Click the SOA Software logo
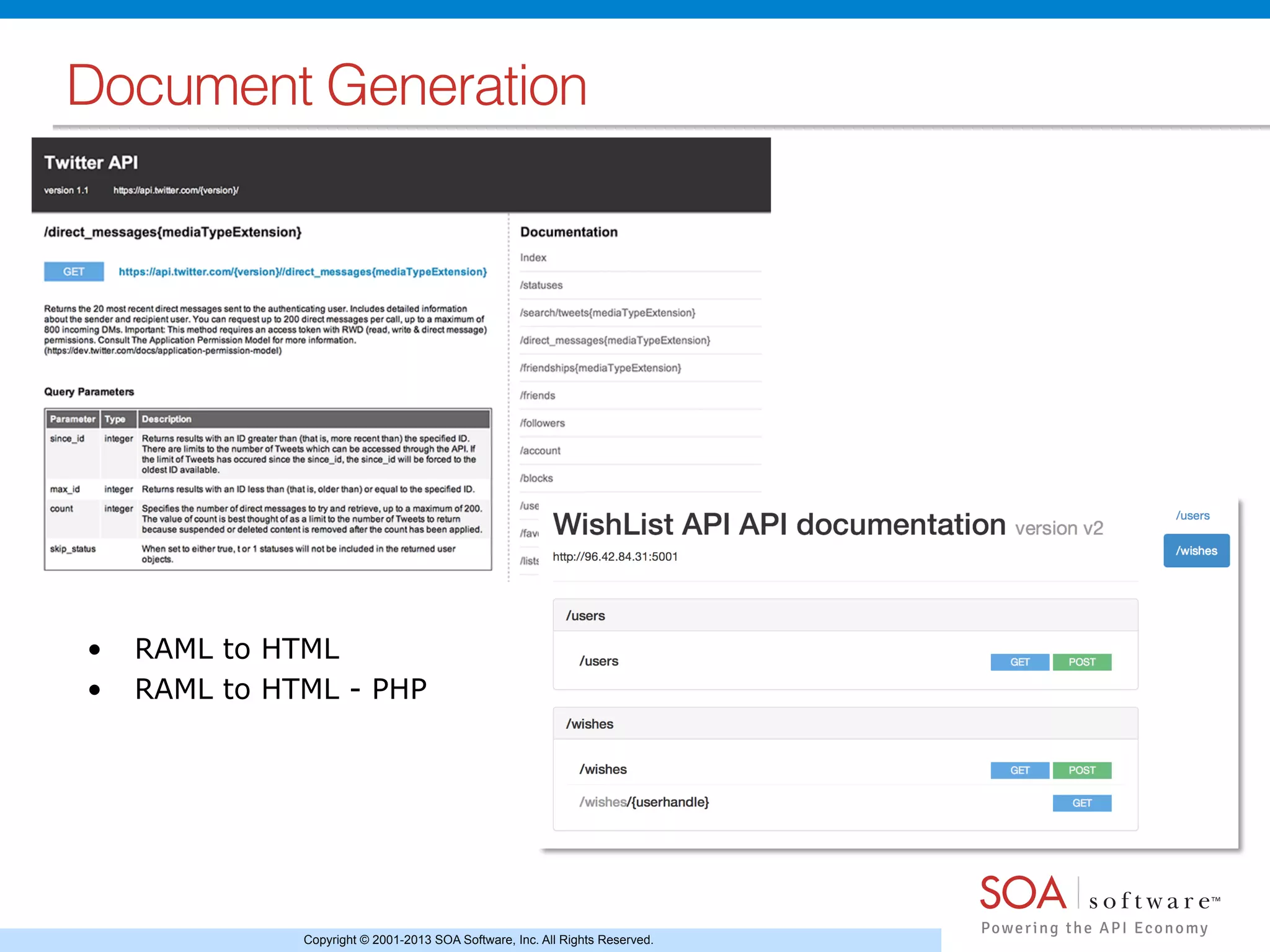The width and height of the screenshot is (1270, 952). tap(1101, 905)
